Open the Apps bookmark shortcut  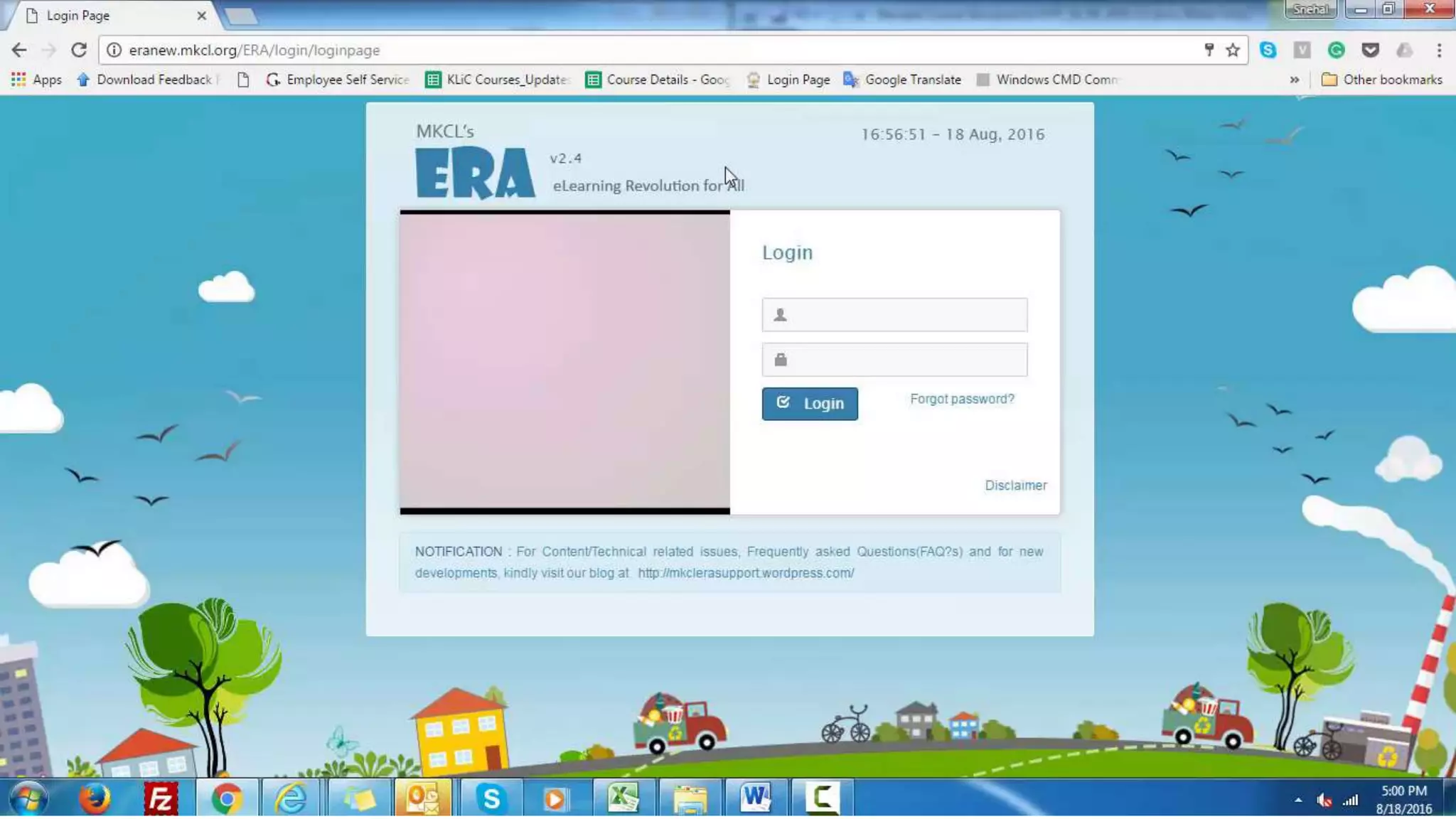click(36, 80)
